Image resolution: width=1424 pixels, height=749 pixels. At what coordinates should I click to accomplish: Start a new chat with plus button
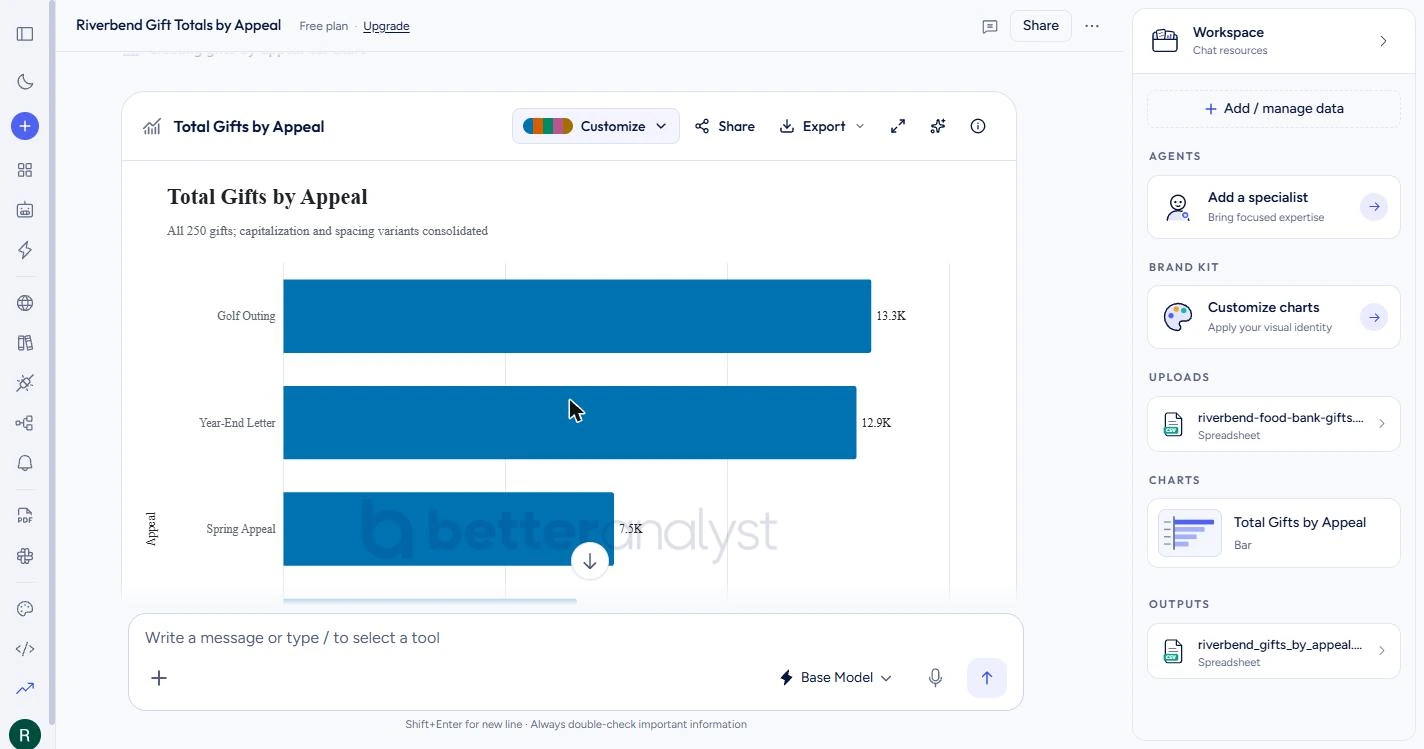25,126
